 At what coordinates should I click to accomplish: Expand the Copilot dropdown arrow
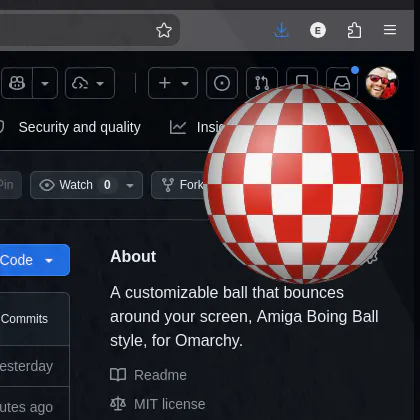tap(45, 83)
